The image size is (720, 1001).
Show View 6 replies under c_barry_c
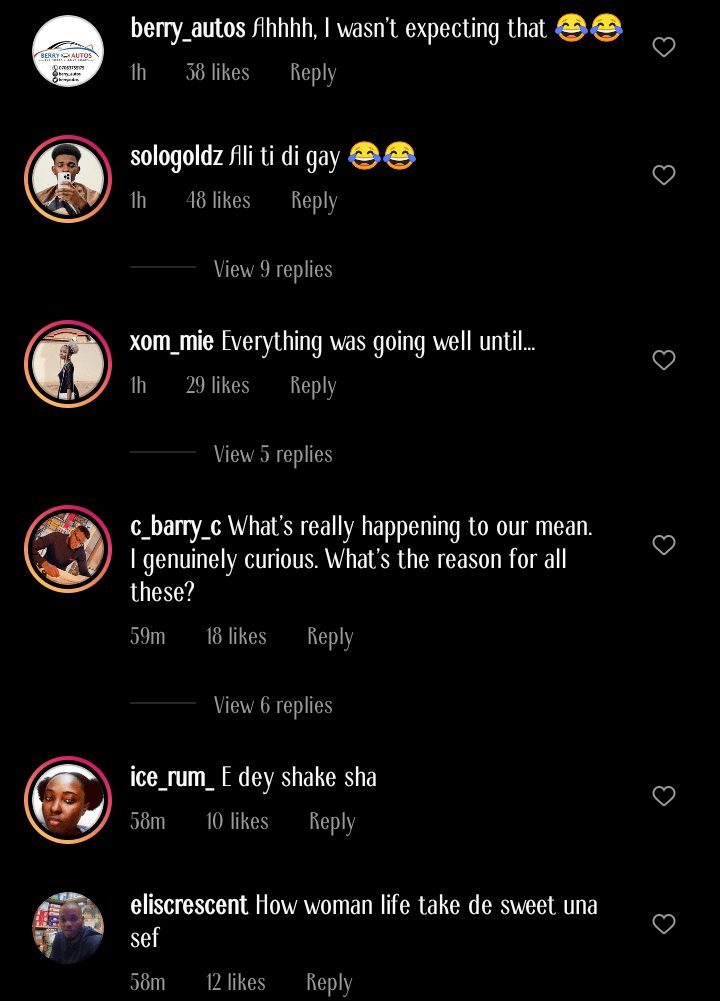click(x=273, y=705)
